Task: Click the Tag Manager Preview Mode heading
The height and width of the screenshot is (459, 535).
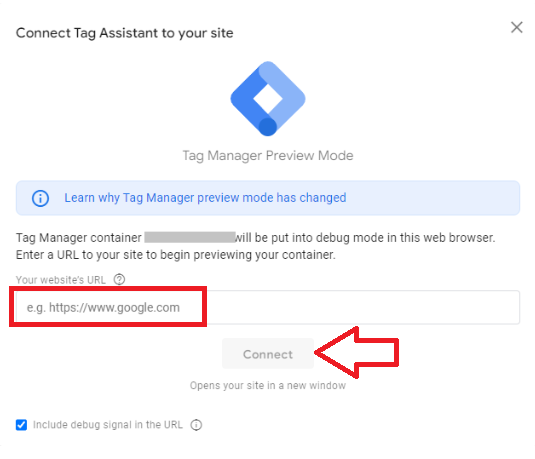Action: coord(268,156)
